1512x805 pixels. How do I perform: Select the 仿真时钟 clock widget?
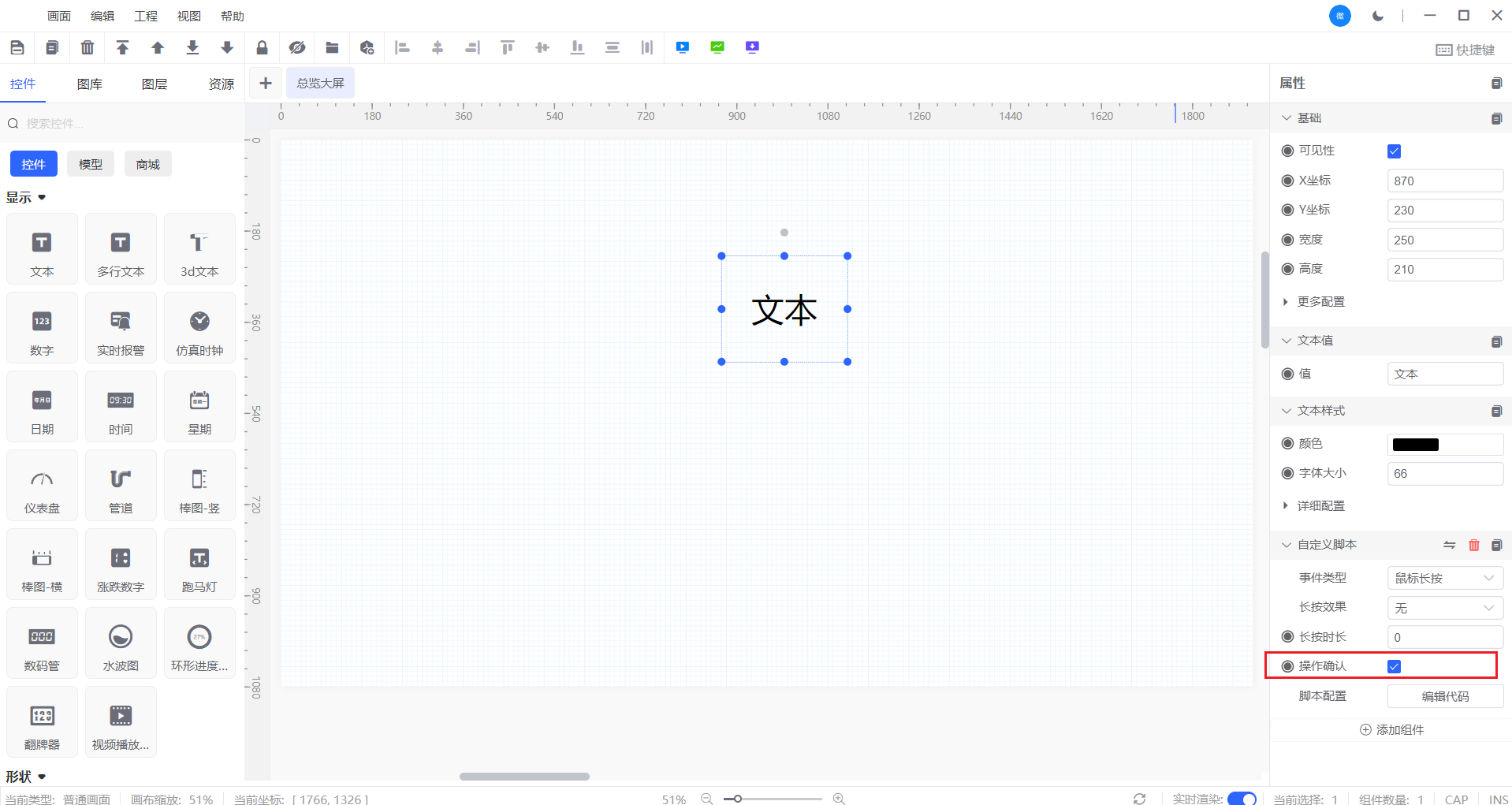(199, 328)
